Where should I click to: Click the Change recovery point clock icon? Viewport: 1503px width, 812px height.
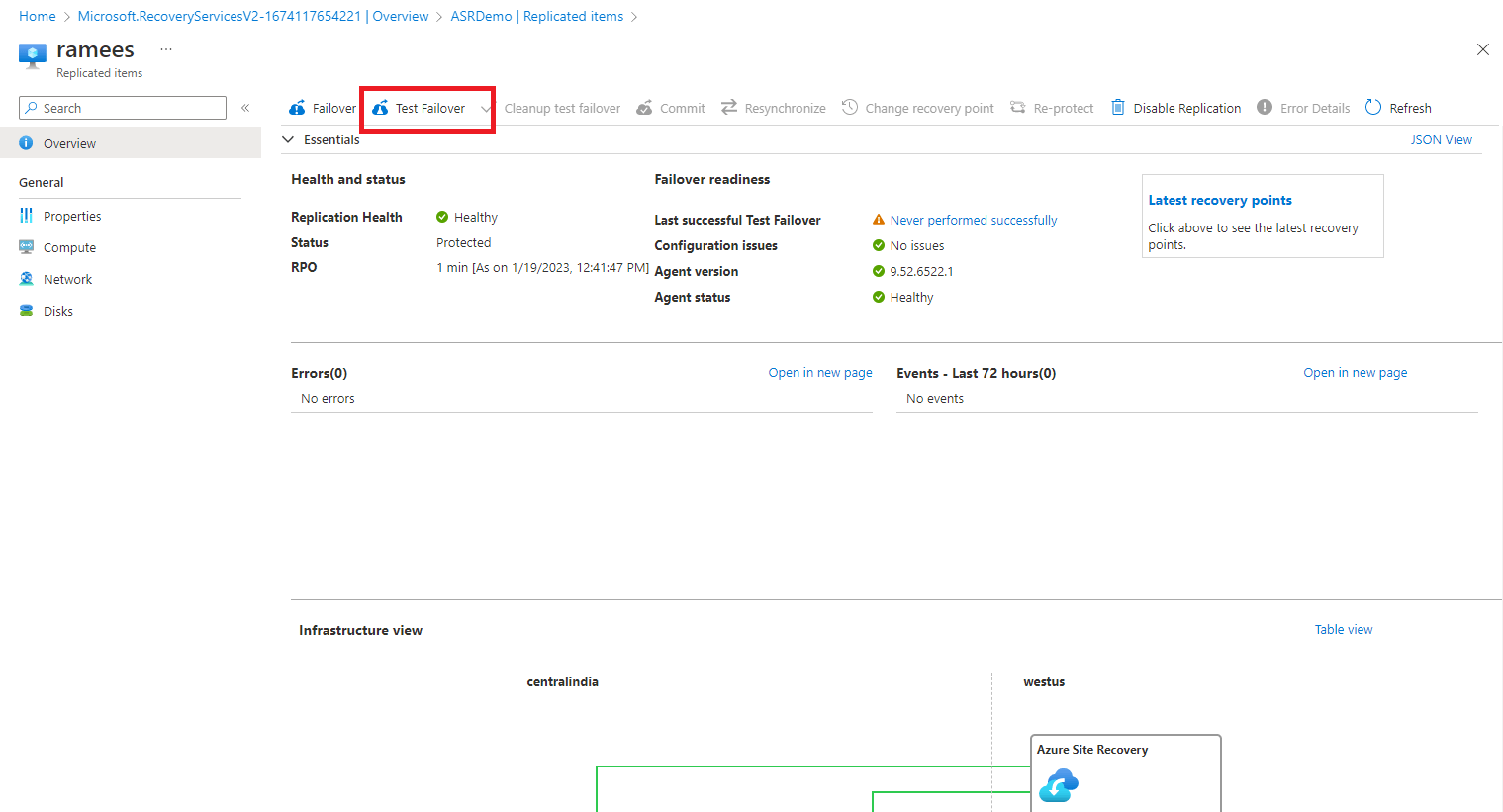(x=850, y=107)
